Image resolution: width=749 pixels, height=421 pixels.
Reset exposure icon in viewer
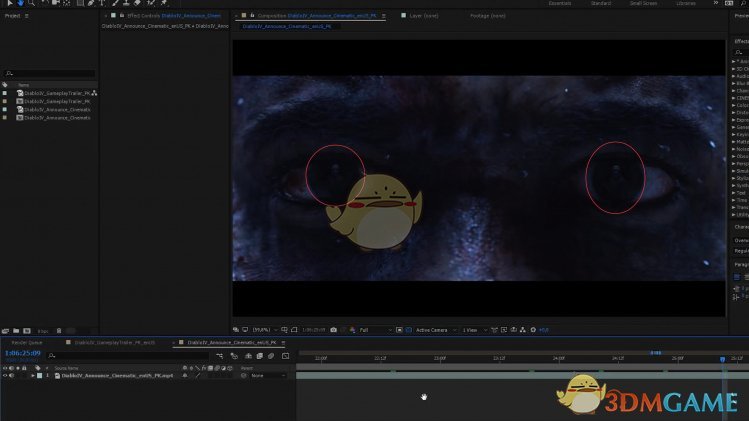point(533,330)
